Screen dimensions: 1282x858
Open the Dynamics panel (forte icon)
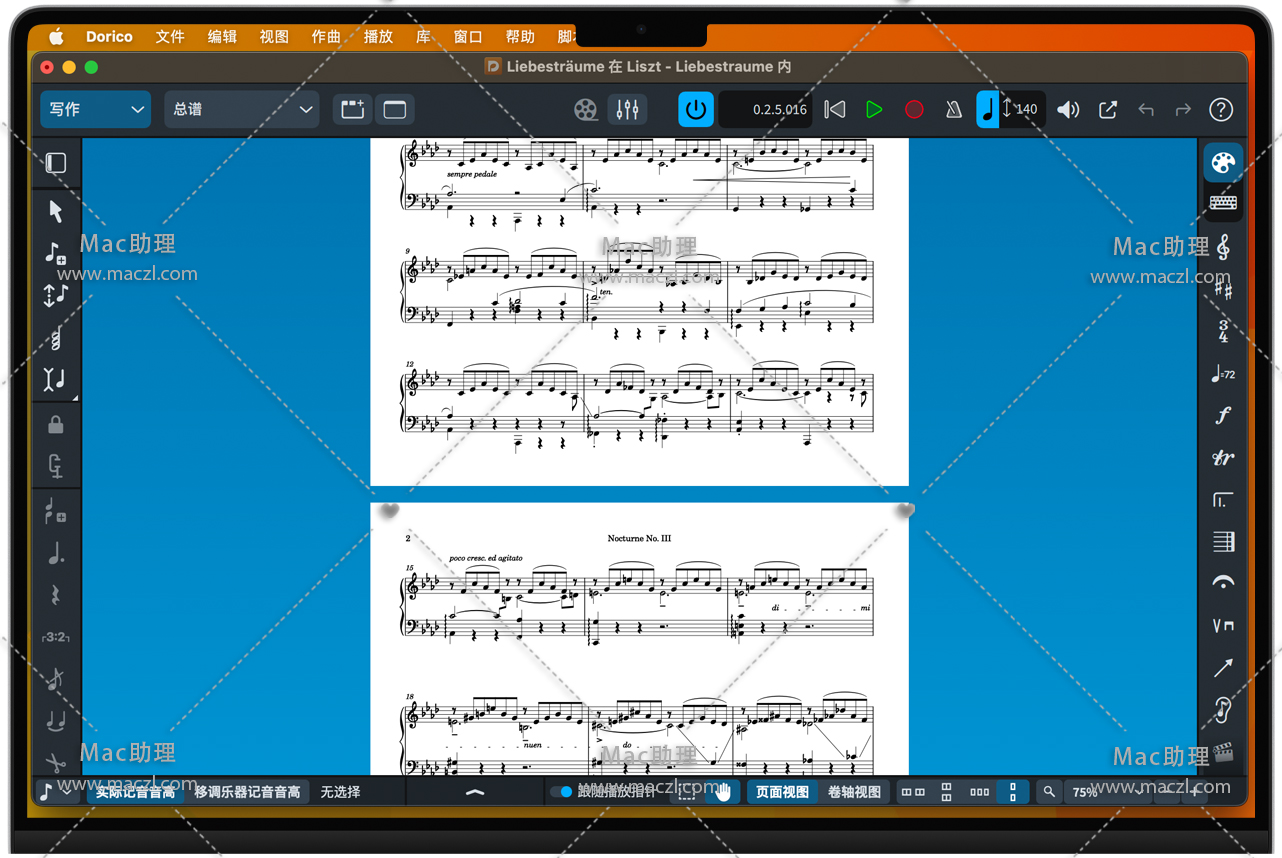pyautogui.click(x=1223, y=416)
